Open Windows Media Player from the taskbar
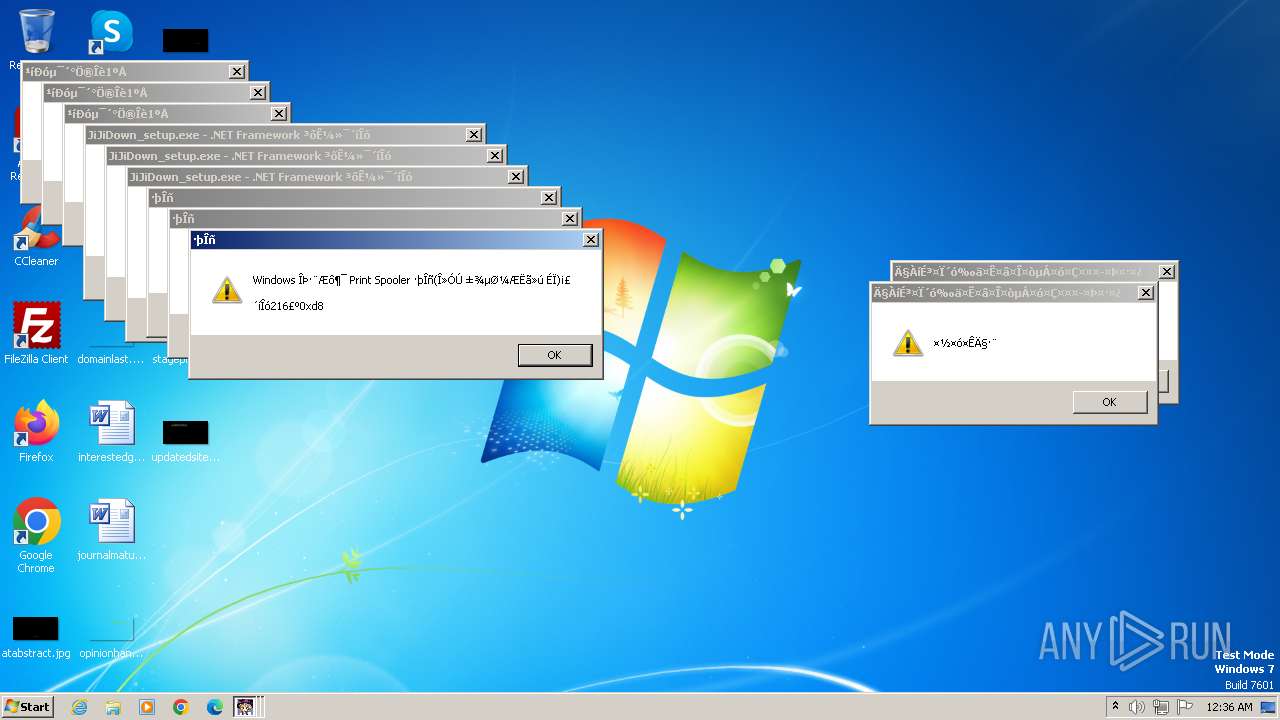 point(147,707)
